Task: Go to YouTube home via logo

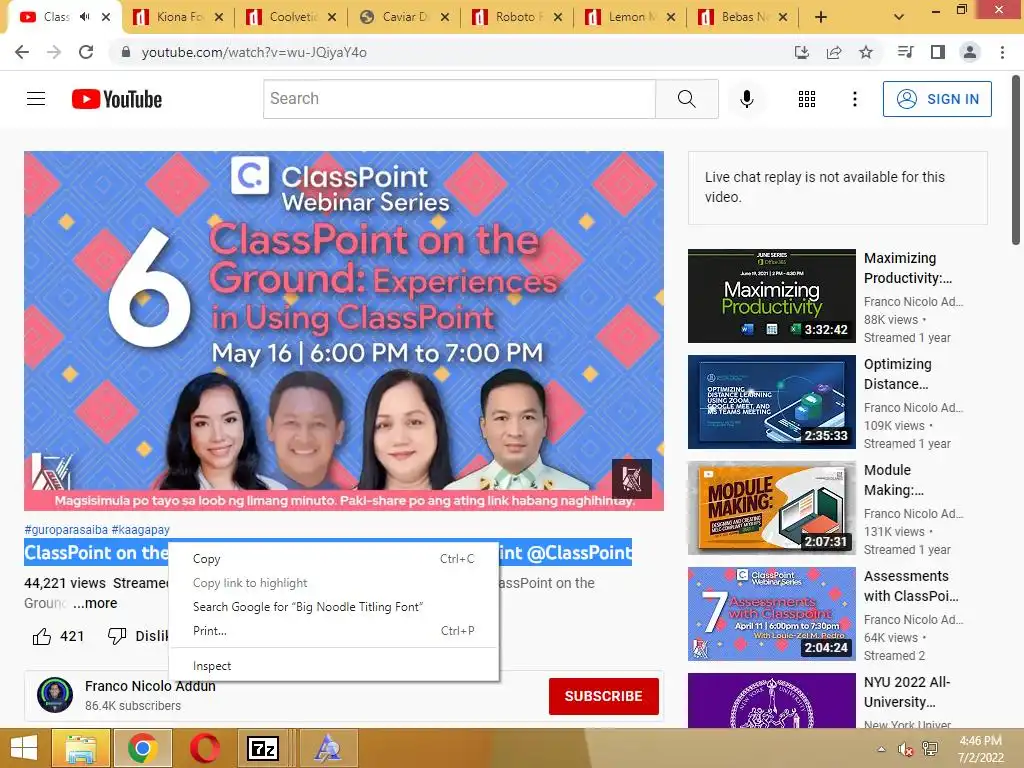Action: (x=117, y=99)
